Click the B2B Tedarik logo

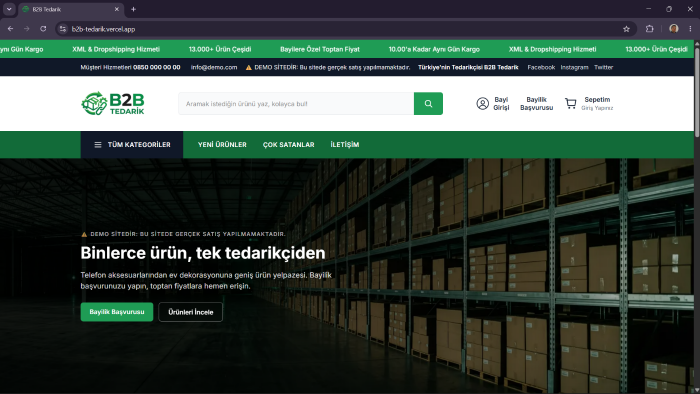(112, 104)
